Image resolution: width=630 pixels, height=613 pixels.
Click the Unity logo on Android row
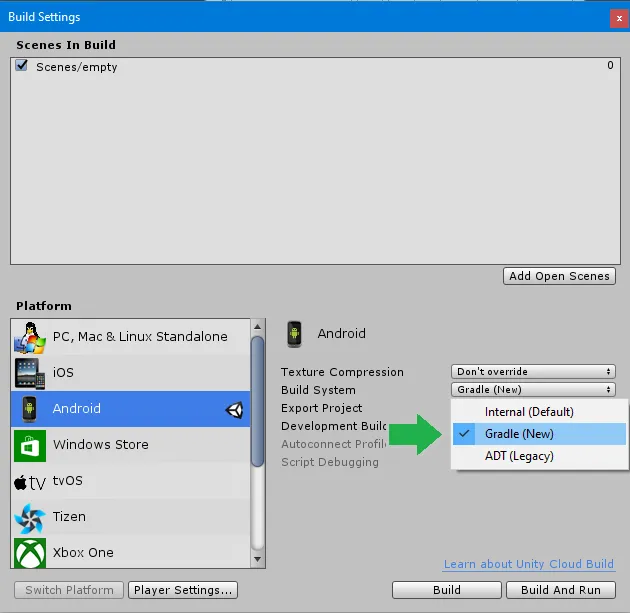point(235,410)
